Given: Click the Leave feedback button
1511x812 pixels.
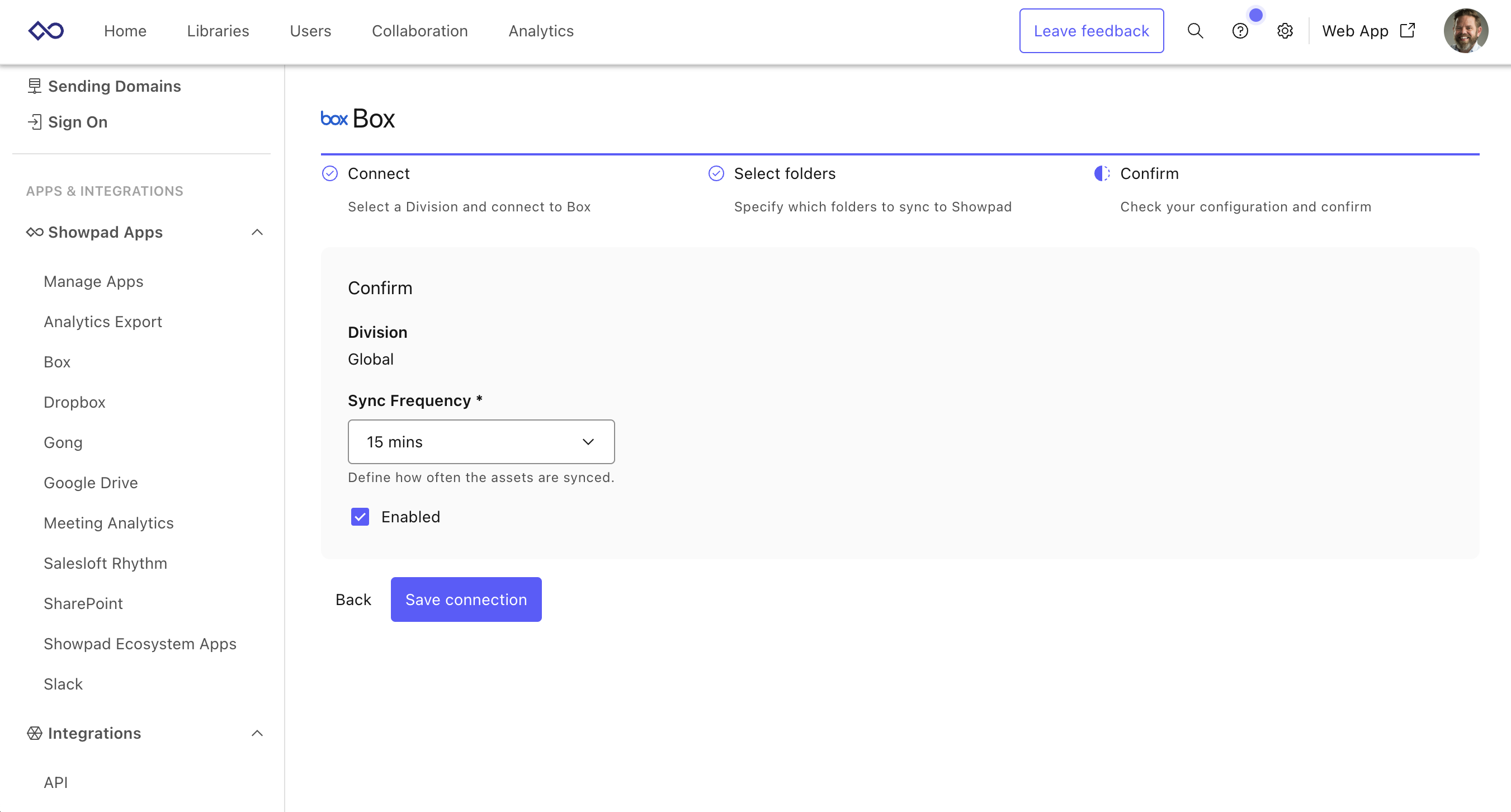Looking at the screenshot, I should click(1091, 31).
